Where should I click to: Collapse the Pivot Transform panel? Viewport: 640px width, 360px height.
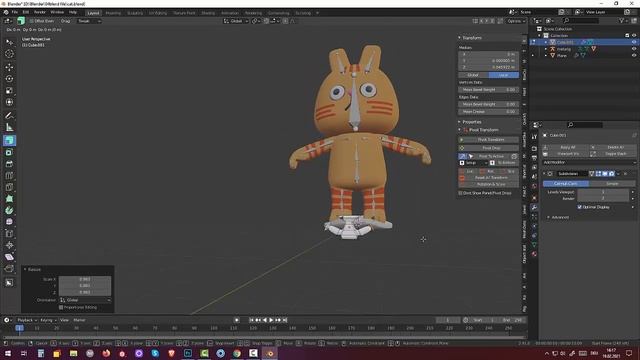point(460,130)
